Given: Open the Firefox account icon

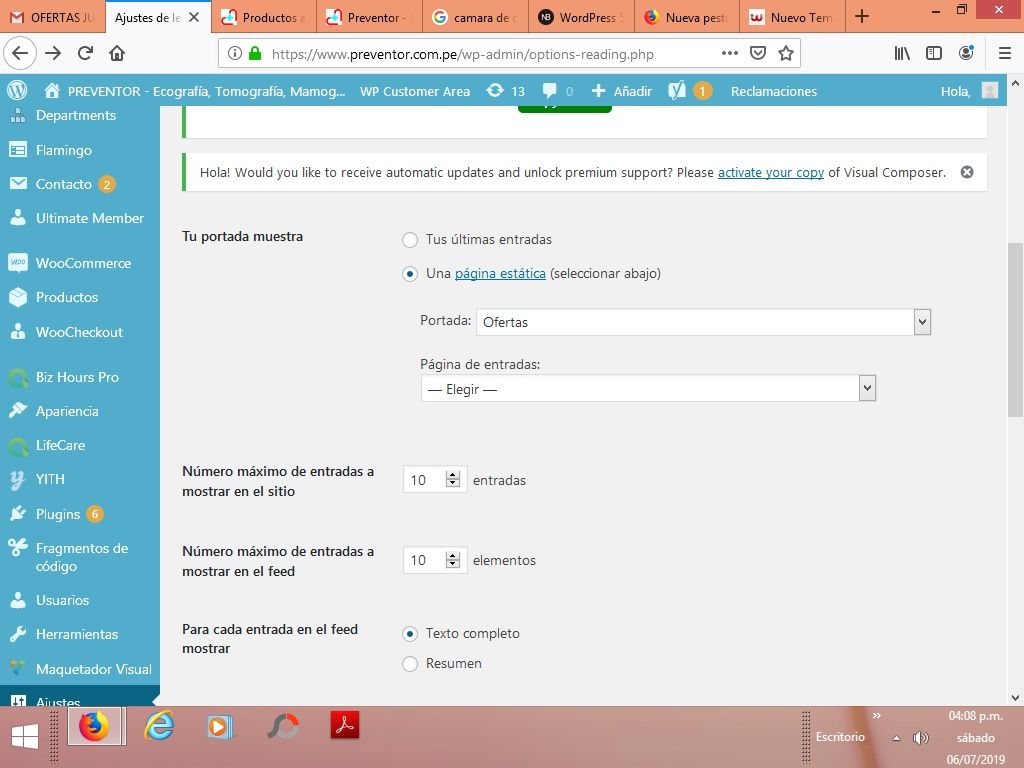Looking at the screenshot, I should click(966, 53).
